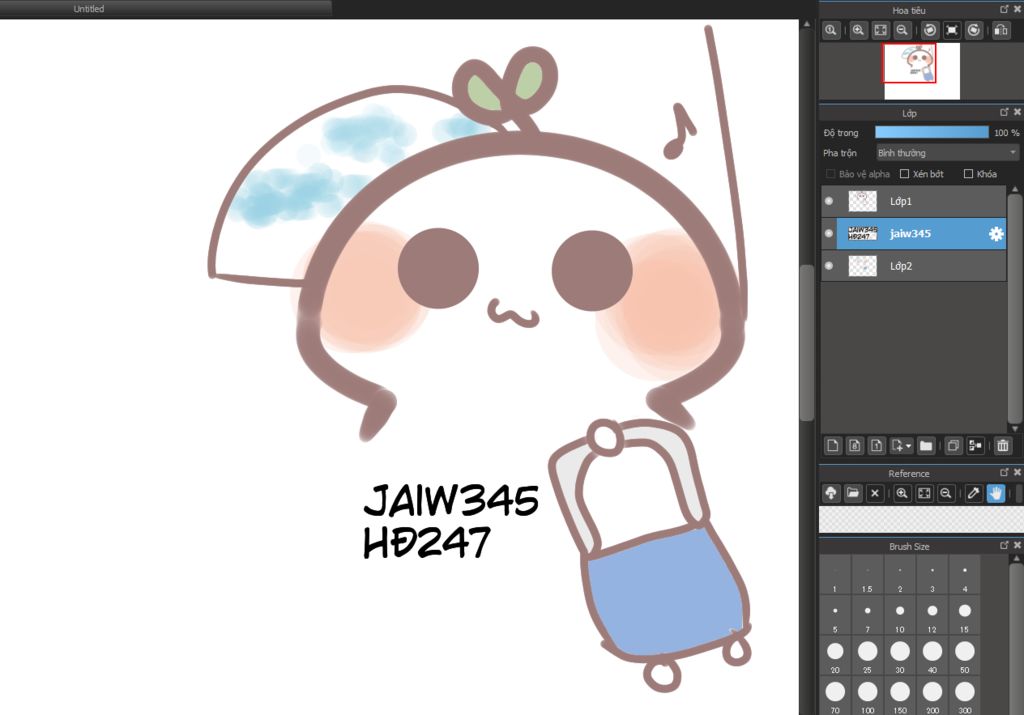This screenshot has height=715, width=1024.
Task: Click the jaiw345 layer thumbnail
Action: pos(862,233)
